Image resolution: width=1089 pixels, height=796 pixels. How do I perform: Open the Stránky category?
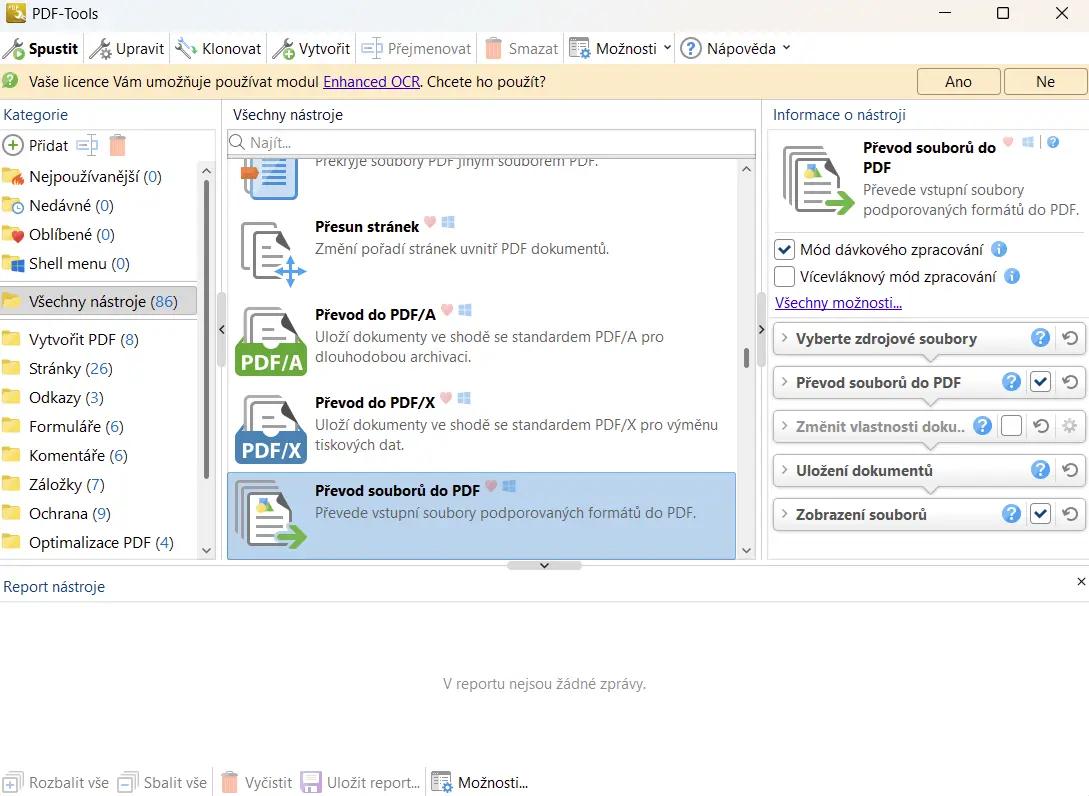(x=70, y=369)
